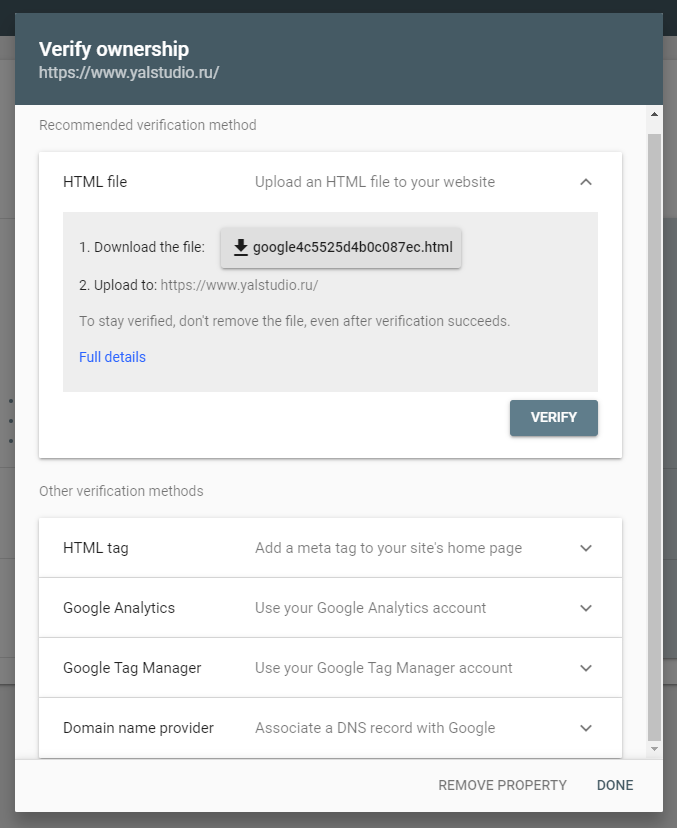Viewport: 677px width, 828px height.
Task: Click 'Use your Google Analytics account' text
Action: click(370, 608)
